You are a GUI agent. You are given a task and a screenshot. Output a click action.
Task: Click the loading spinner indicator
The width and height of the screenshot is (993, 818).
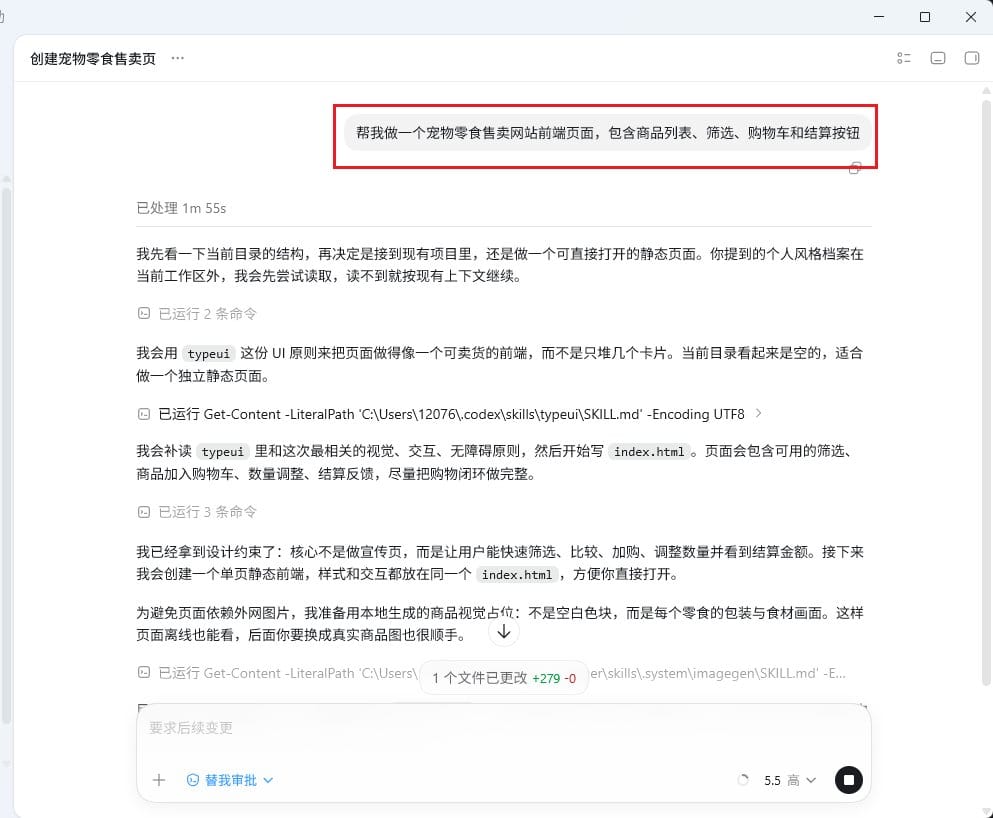click(x=743, y=780)
